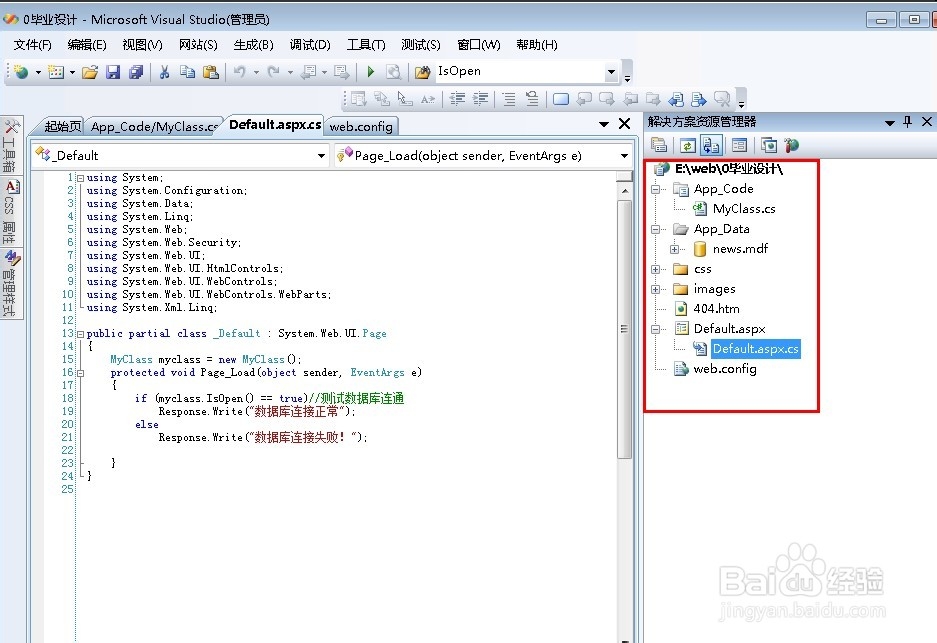Collapse the App_Data folder node
Image resolution: width=937 pixels, height=643 pixels.
(656, 229)
